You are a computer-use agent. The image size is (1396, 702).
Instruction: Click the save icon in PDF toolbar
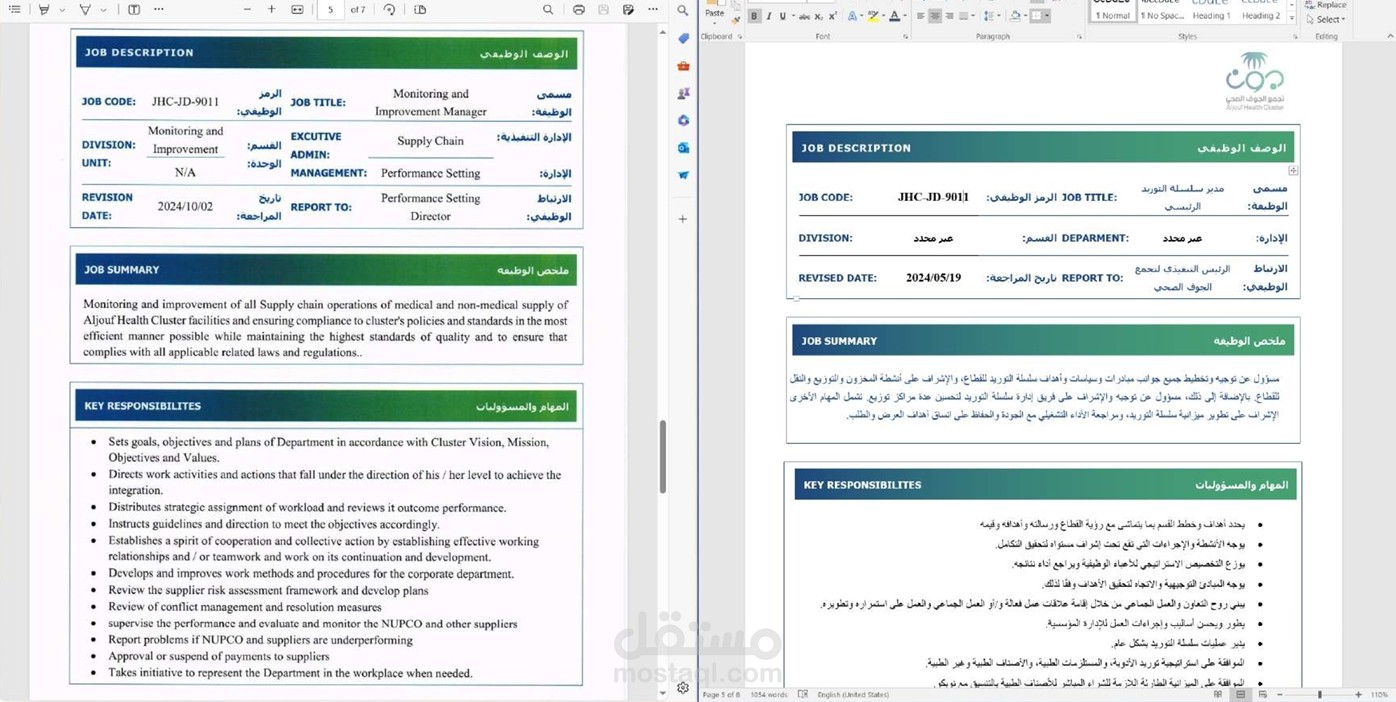603,9
